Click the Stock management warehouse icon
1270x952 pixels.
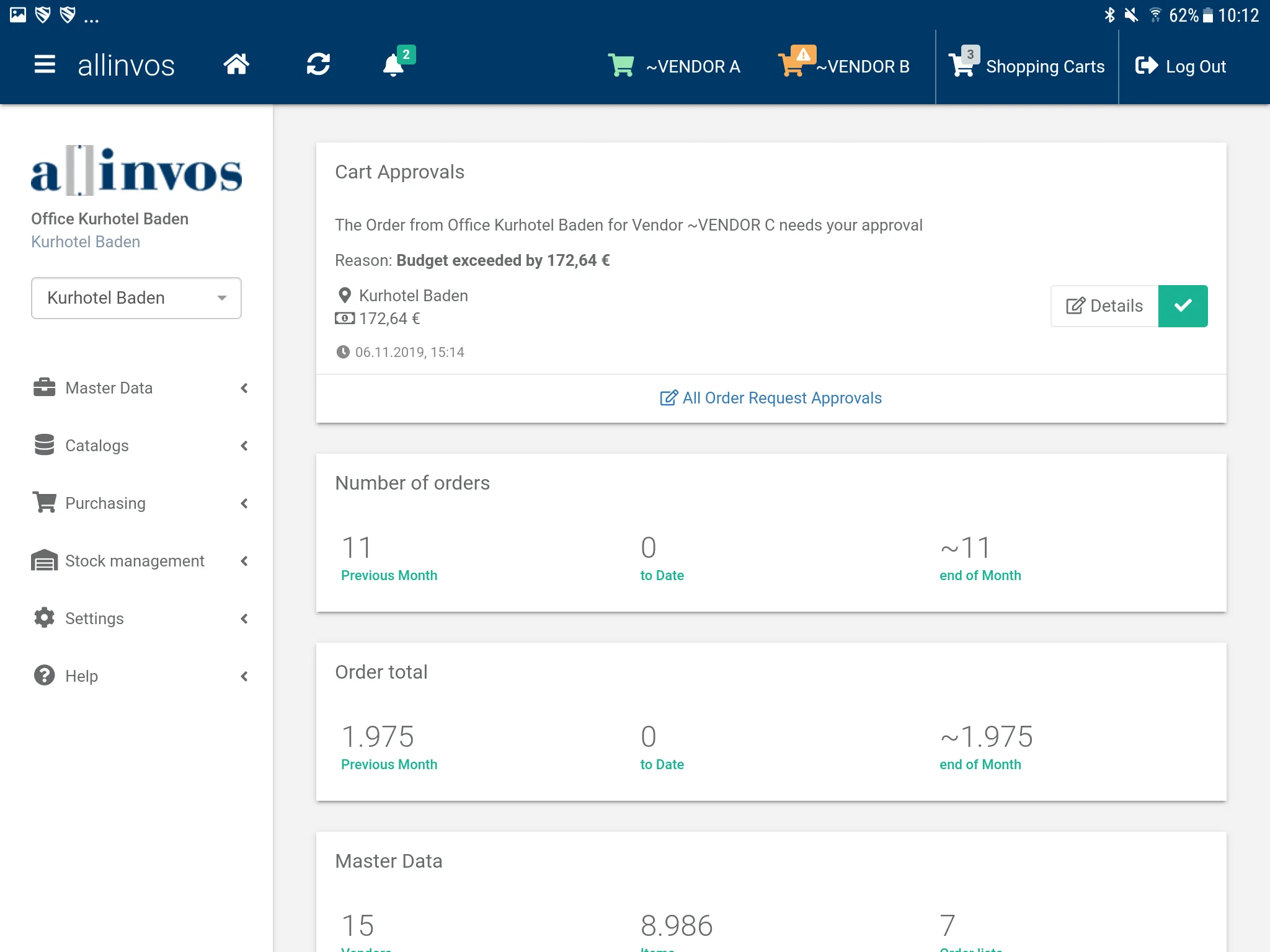(44, 560)
